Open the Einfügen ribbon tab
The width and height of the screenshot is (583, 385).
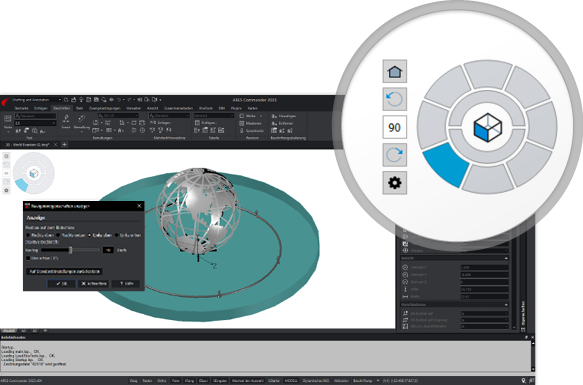point(41,108)
